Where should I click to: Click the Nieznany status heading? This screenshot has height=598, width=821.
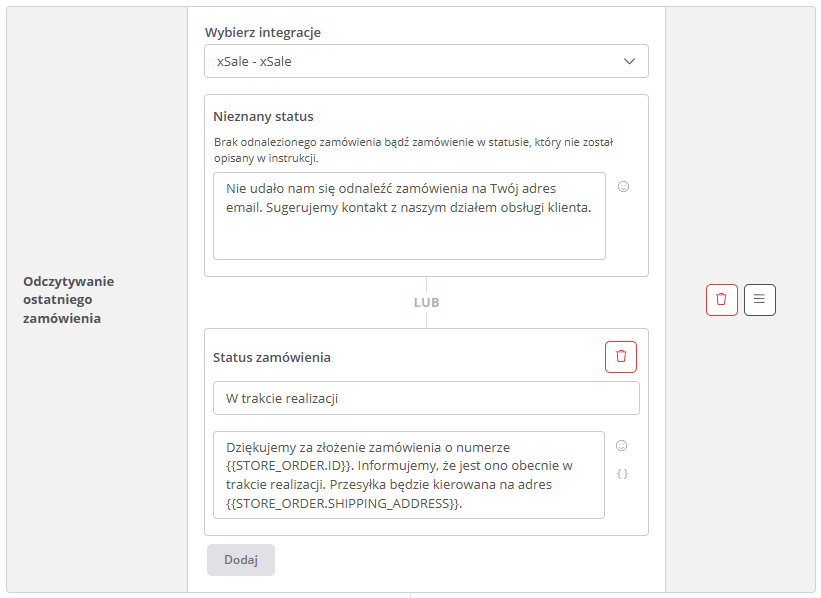pyautogui.click(x=263, y=117)
